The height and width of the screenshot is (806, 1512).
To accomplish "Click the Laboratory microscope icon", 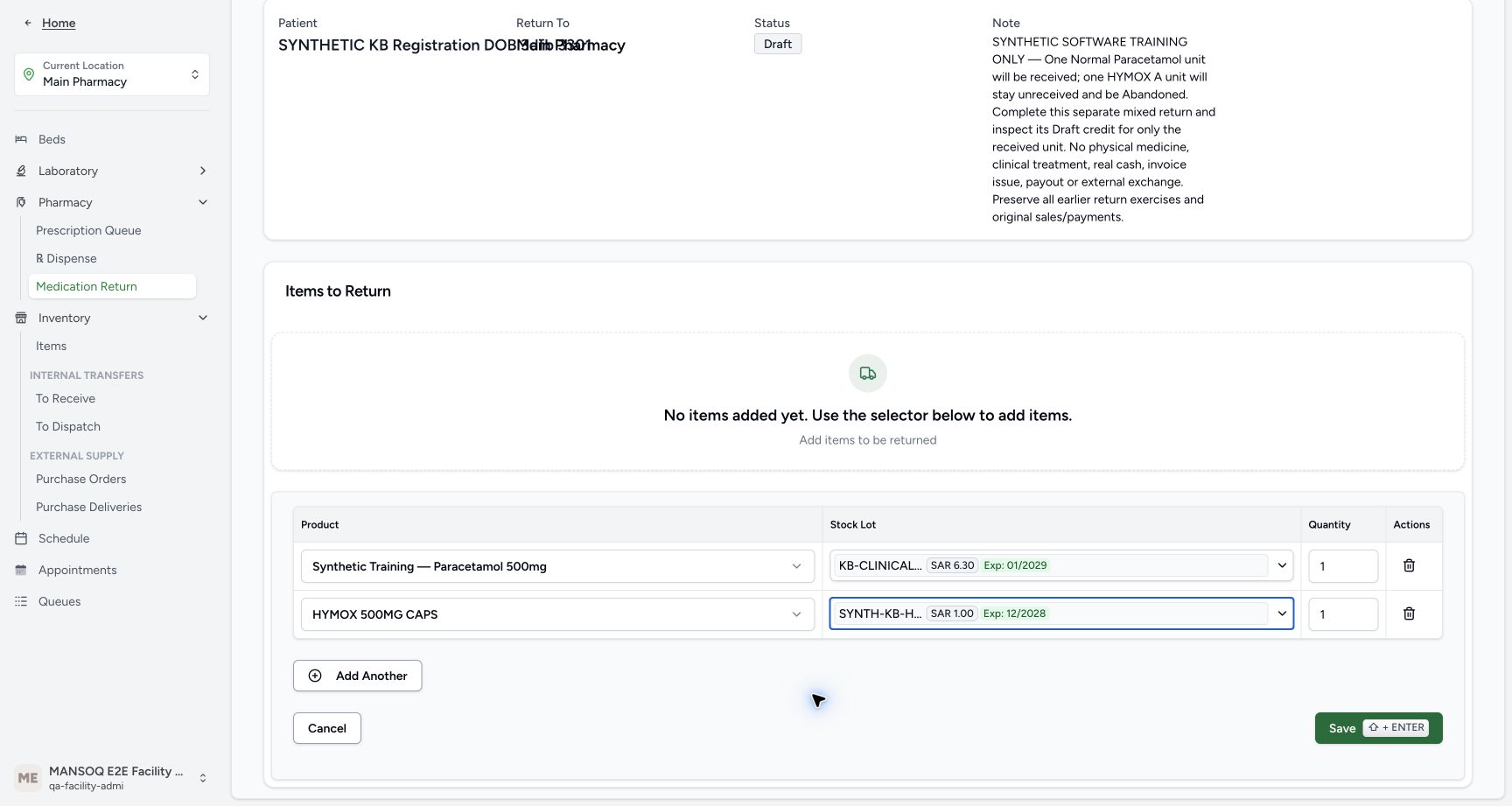I will [21, 171].
